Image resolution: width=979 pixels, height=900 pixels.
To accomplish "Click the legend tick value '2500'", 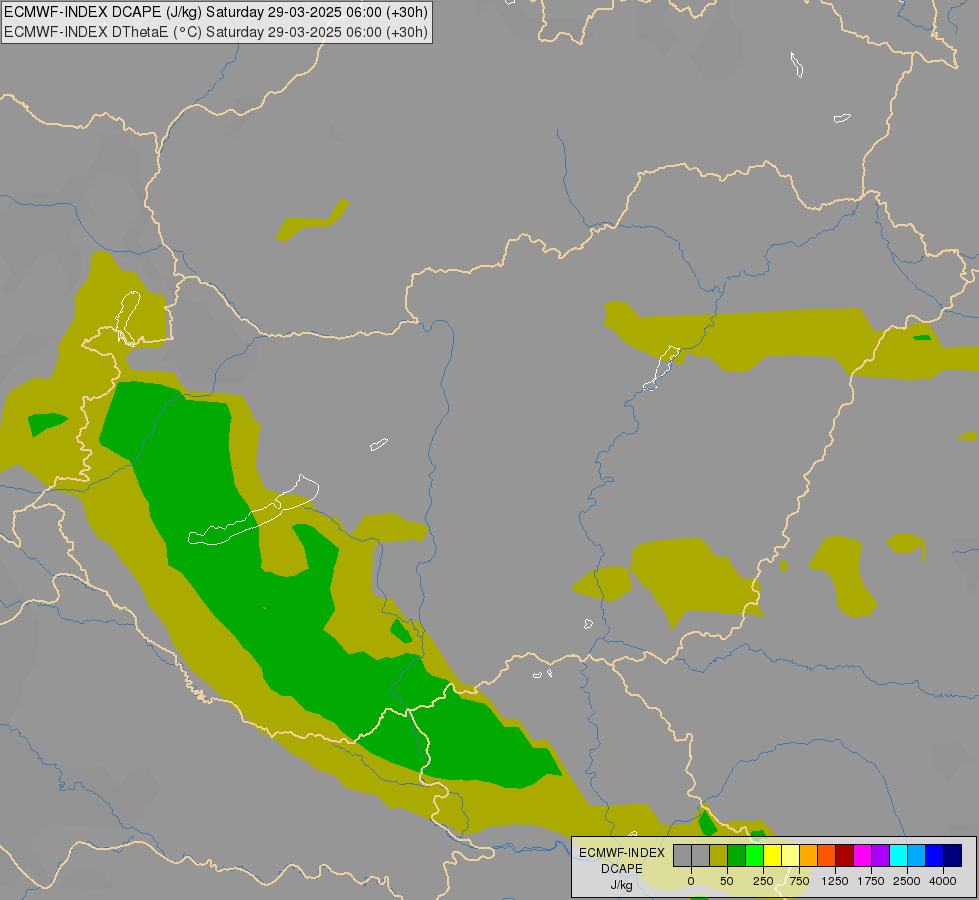I will 907,881.
